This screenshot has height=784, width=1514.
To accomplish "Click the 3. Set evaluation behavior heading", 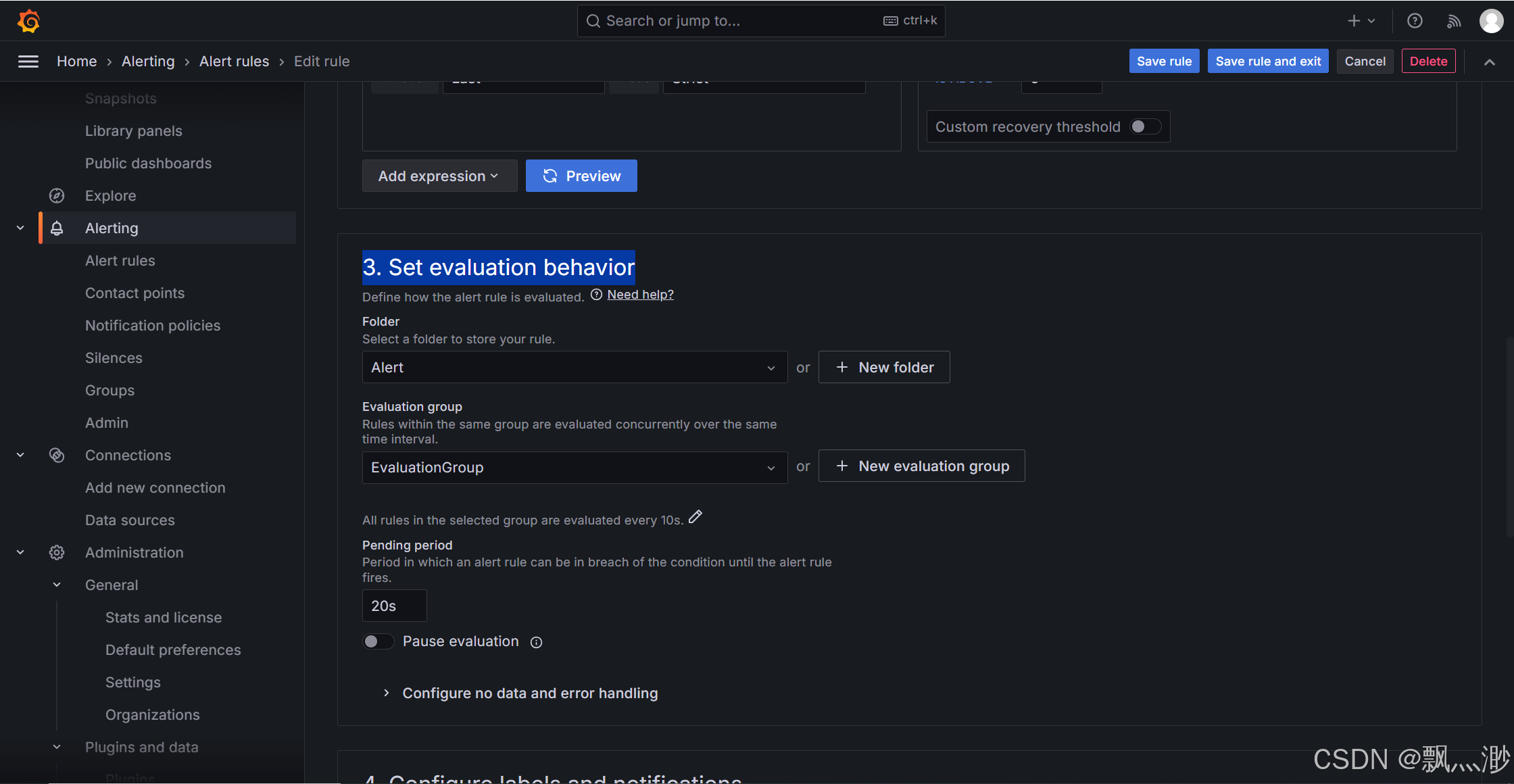I will [x=499, y=268].
